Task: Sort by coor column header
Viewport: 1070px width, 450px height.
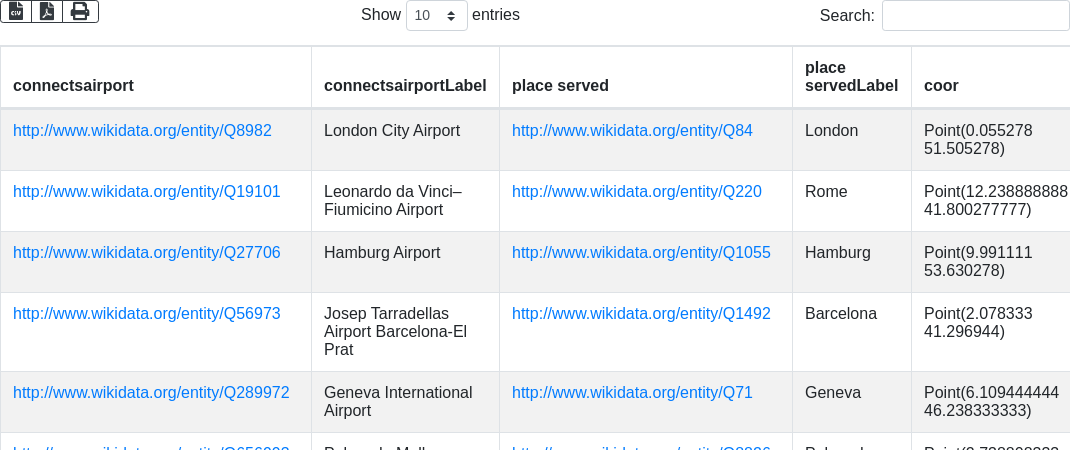Action: [941, 86]
